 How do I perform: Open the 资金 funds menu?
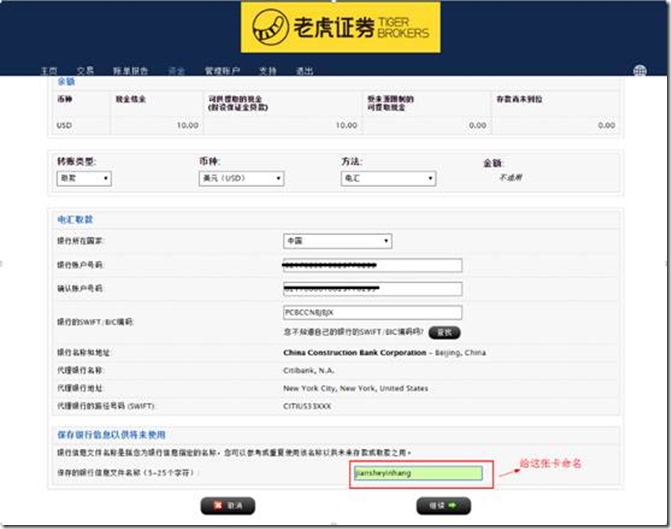177,71
